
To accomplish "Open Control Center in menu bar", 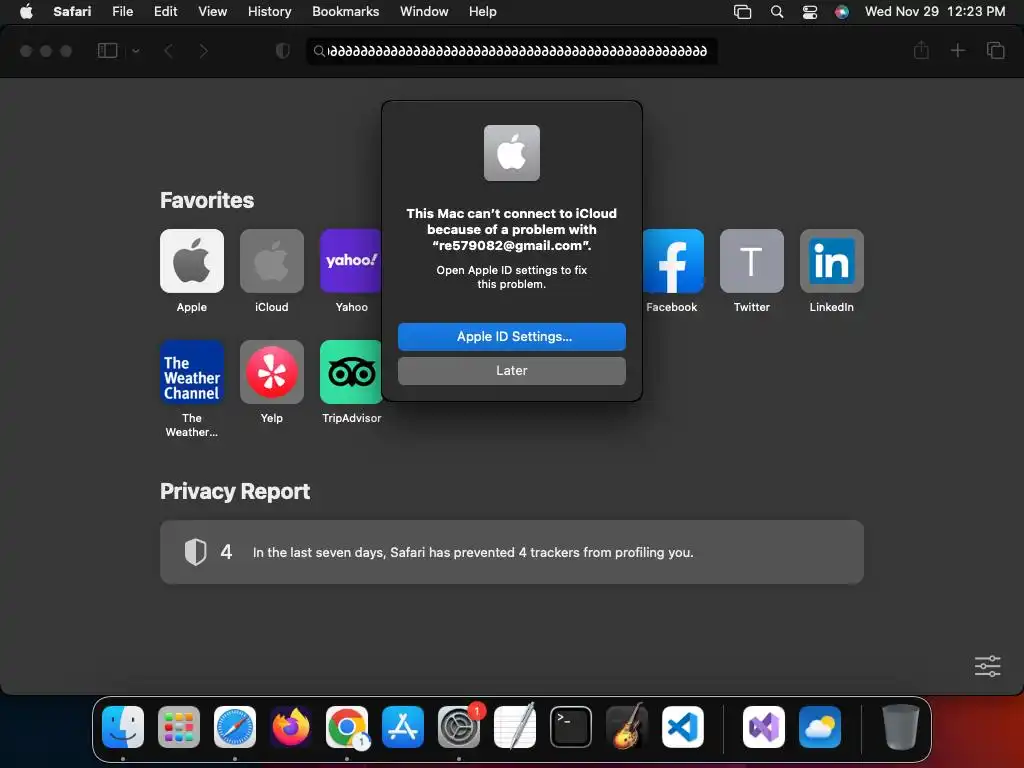I will coord(810,12).
